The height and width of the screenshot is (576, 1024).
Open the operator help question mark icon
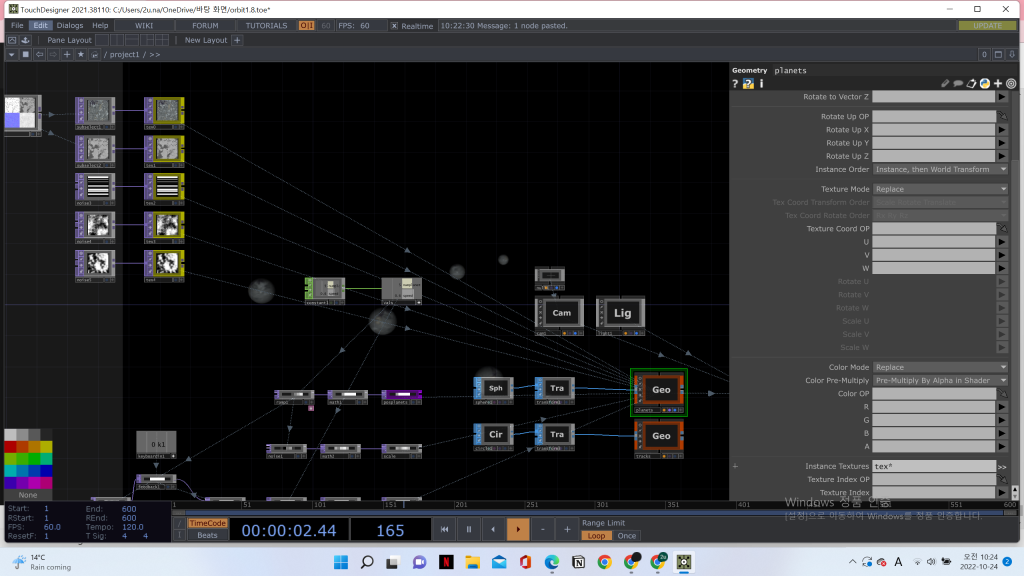click(x=736, y=84)
